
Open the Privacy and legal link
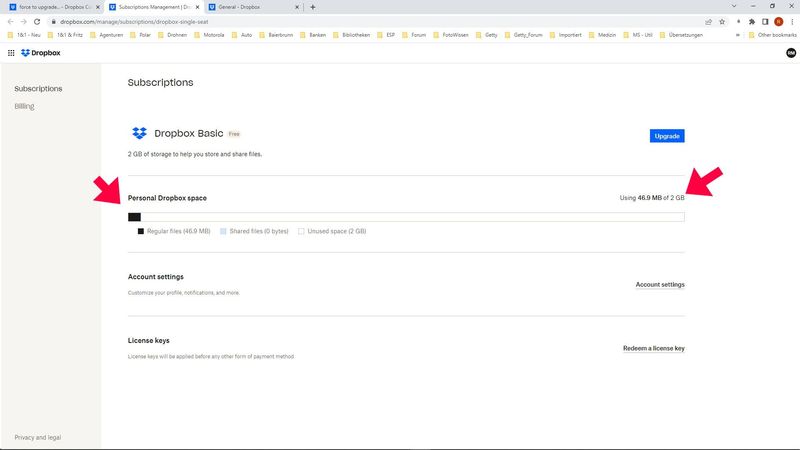(38, 438)
